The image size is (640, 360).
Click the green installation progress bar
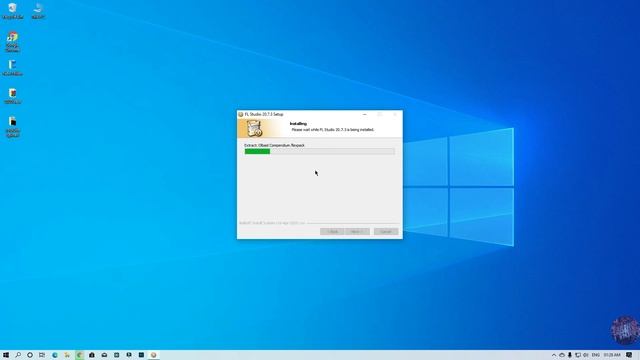pyautogui.click(x=320, y=151)
